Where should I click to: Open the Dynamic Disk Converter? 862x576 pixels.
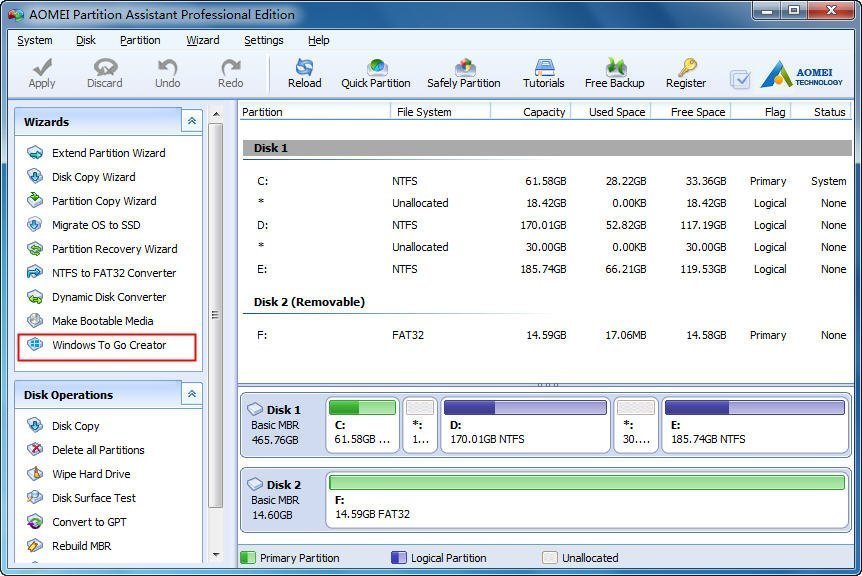[109, 297]
